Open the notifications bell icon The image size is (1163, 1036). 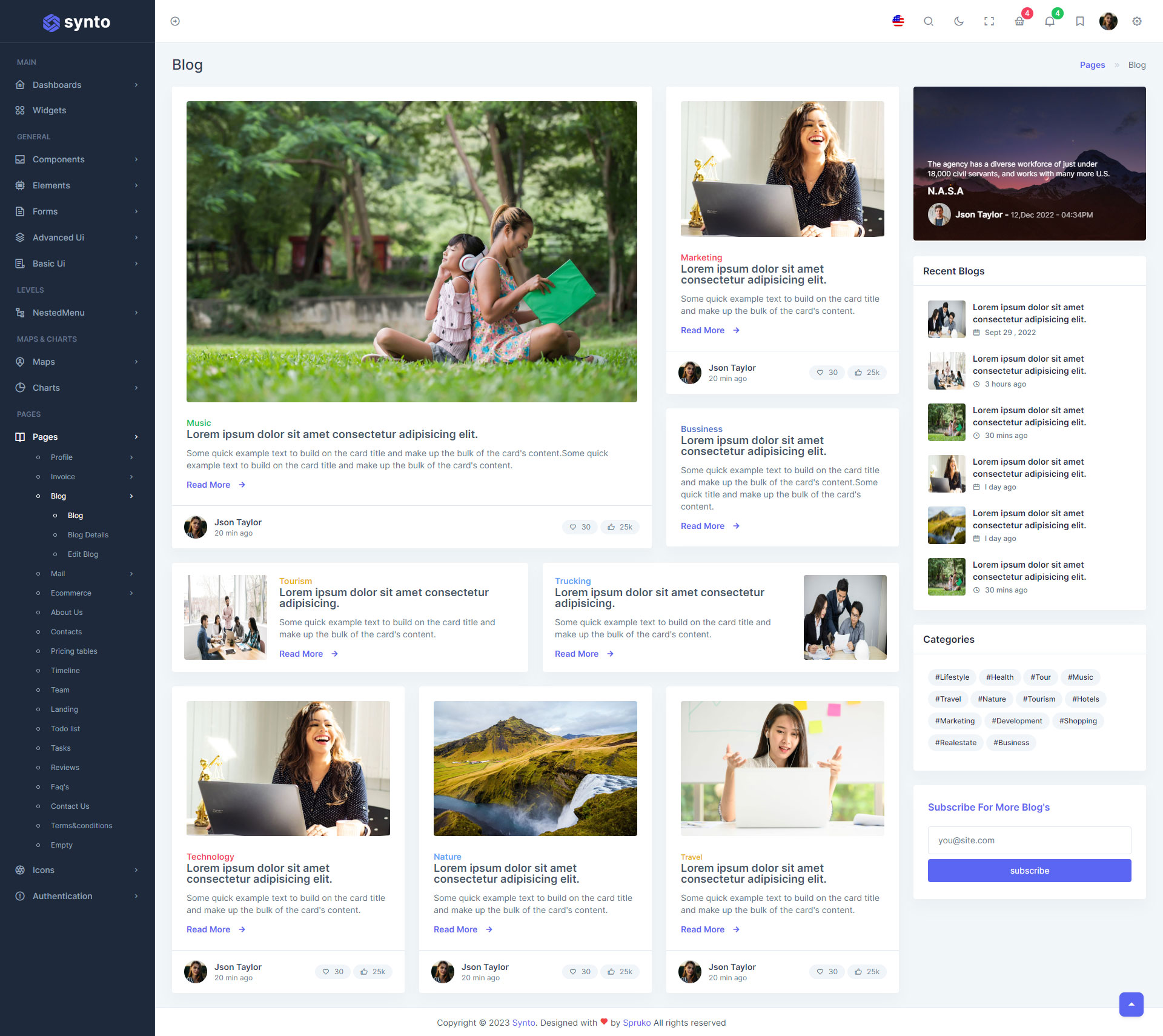click(x=1050, y=21)
